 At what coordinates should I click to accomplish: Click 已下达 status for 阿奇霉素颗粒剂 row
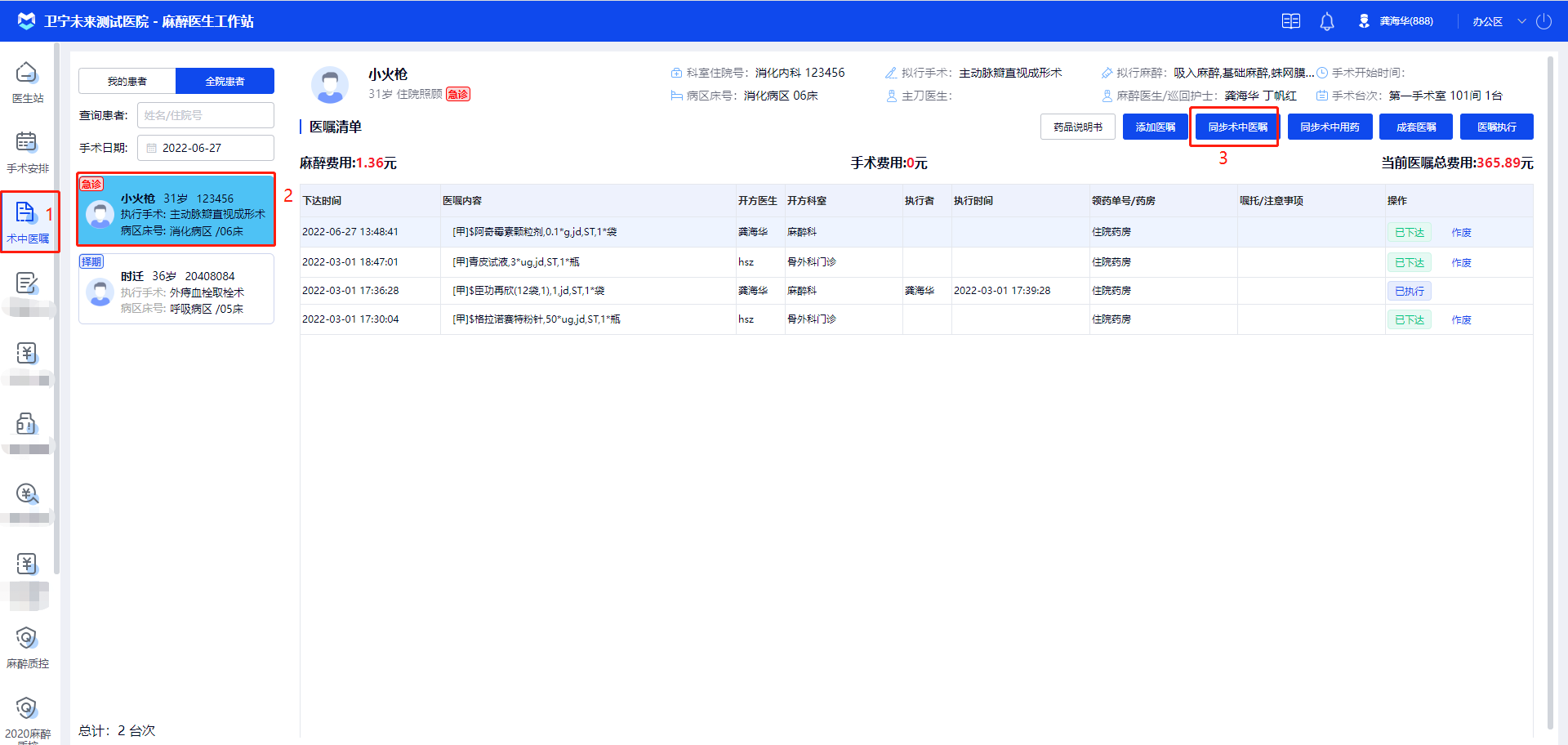[1409, 232]
